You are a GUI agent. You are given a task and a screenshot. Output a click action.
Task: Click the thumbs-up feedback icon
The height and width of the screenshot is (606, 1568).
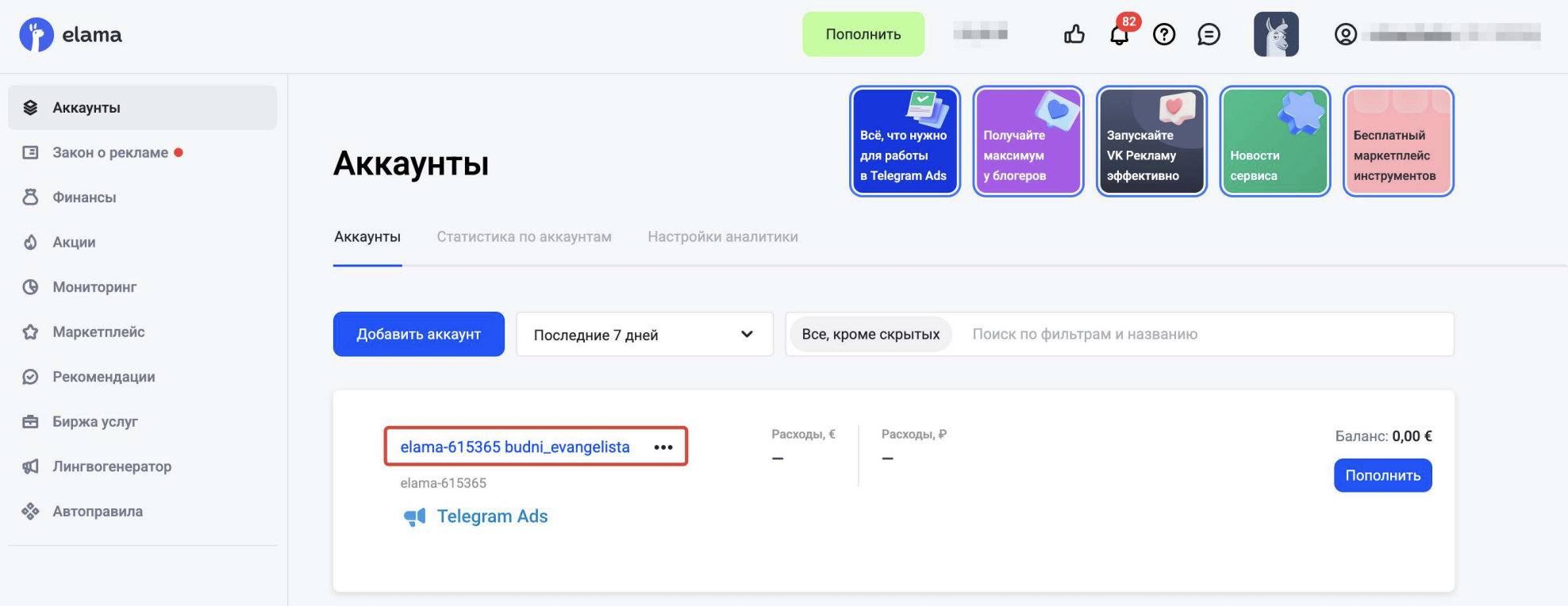tap(1074, 34)
